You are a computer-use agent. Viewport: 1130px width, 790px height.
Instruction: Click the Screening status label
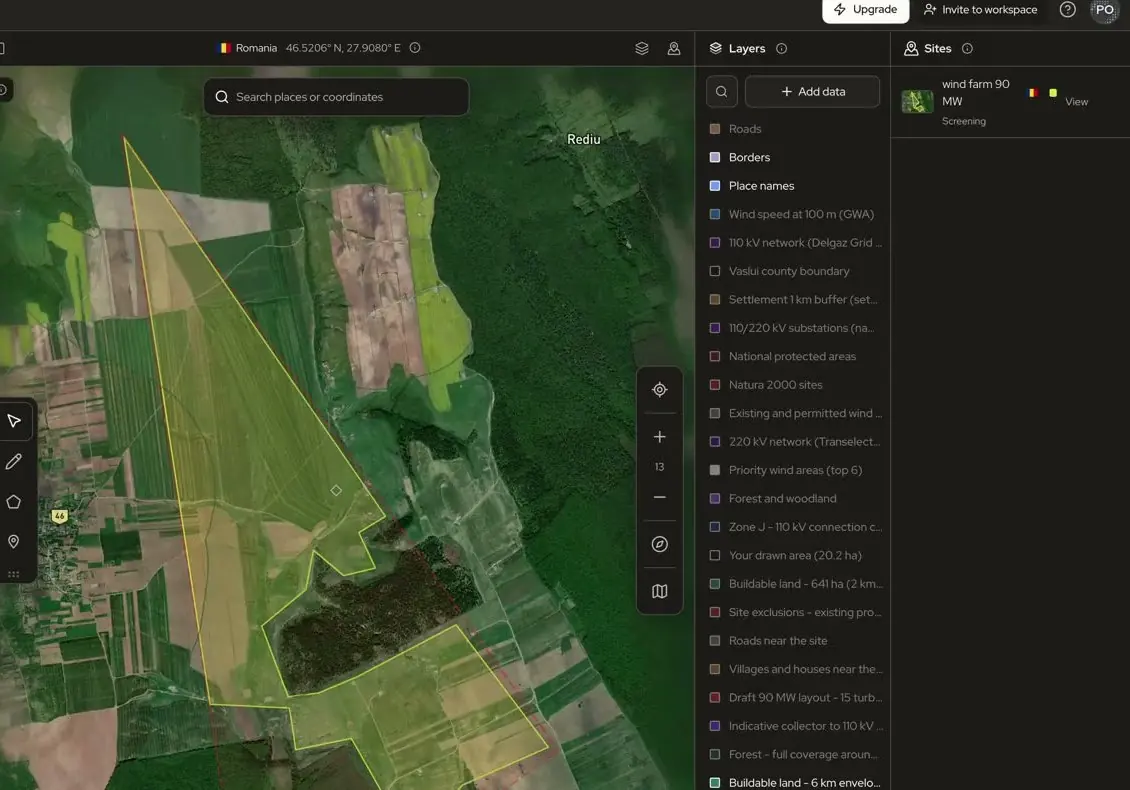[x=964, y=121]
